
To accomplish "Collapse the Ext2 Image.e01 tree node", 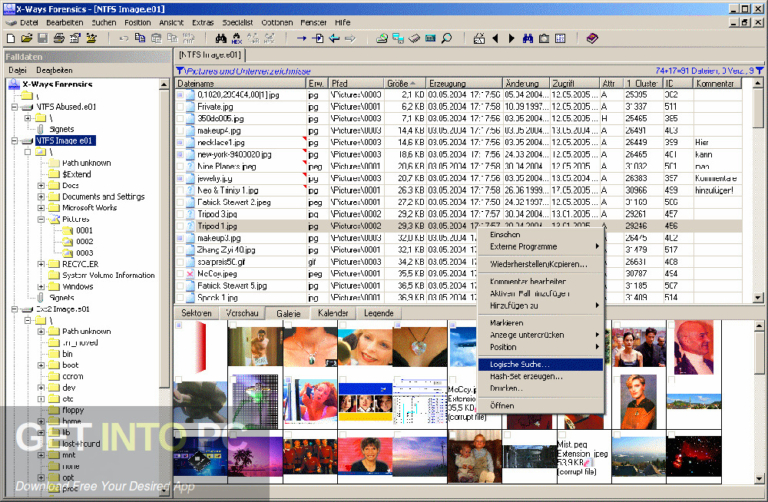I will (x=15, y=310).
